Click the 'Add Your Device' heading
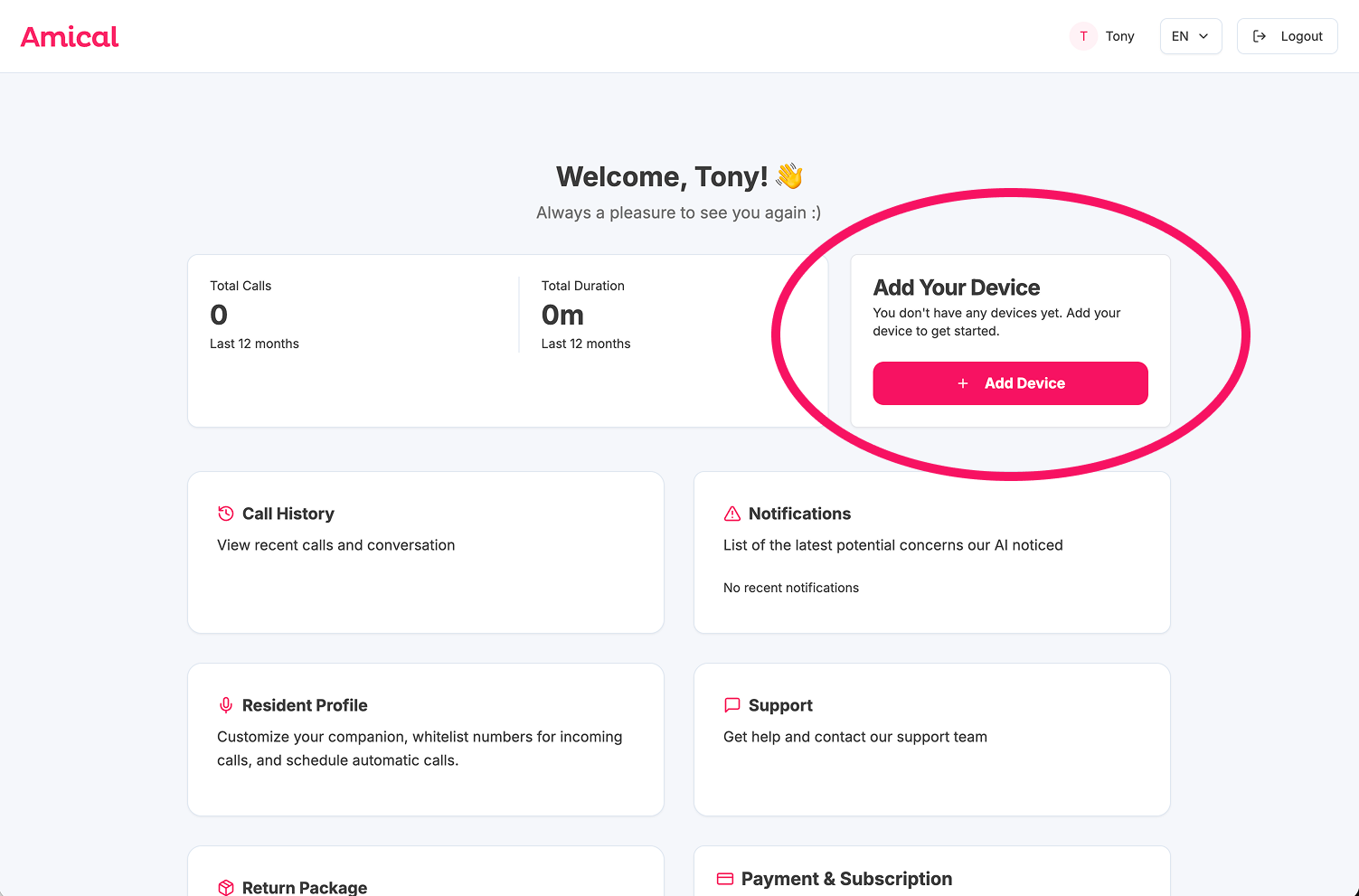This screenshot has width=1359, height=896. 957,288
